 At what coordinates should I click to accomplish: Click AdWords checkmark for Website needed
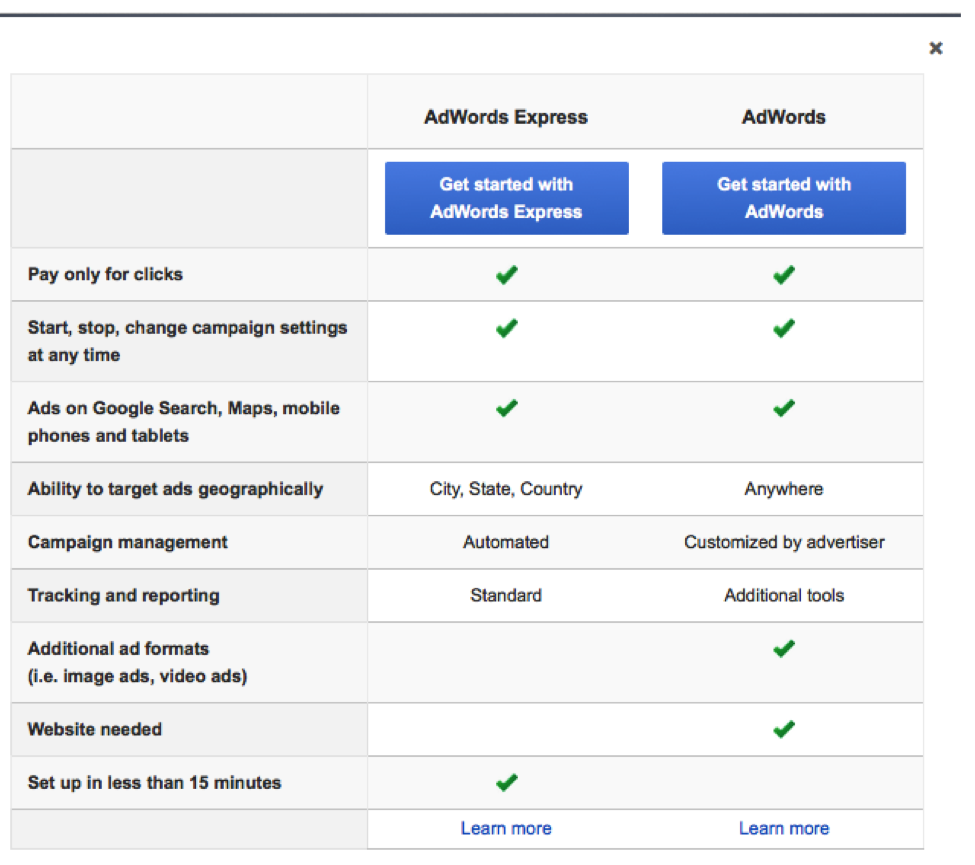[x=783, y=729]
